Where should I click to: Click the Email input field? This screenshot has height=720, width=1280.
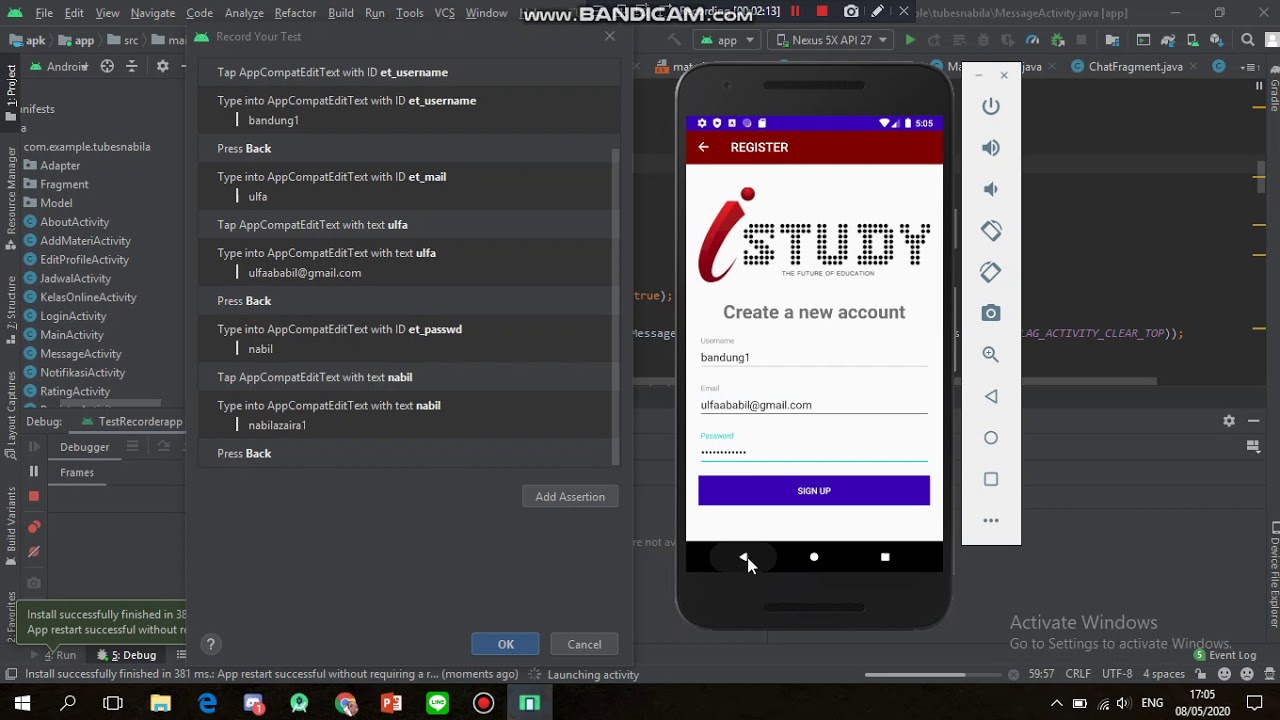814,405
